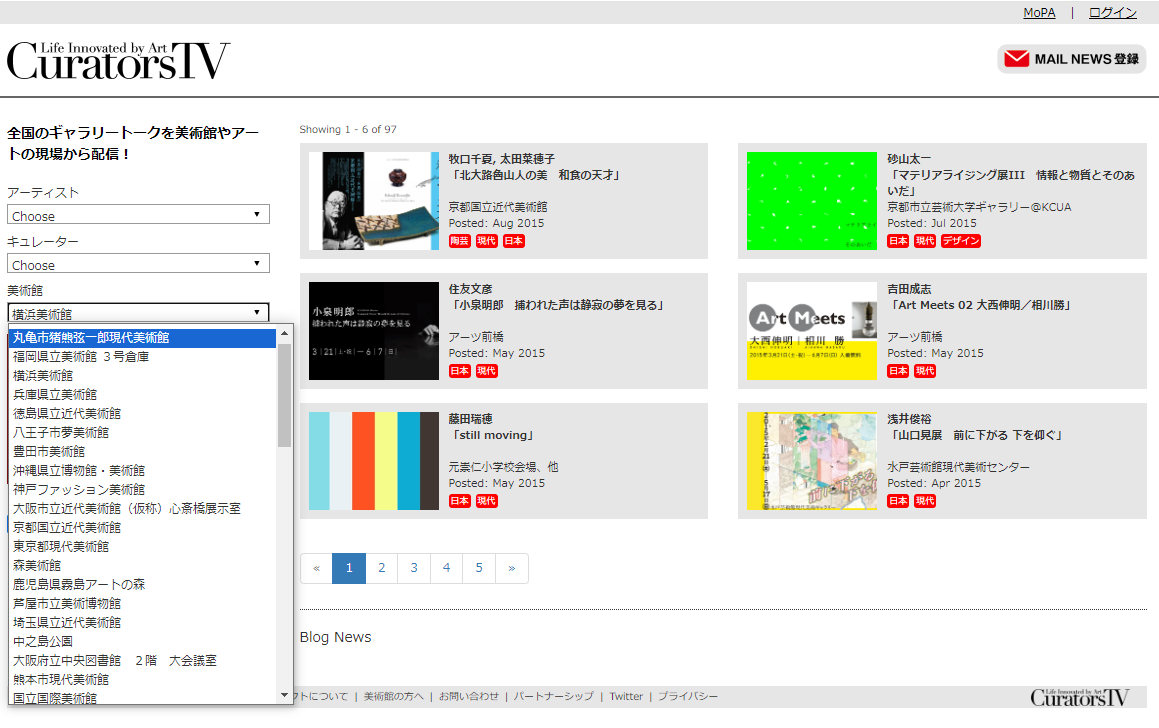Open the MoPA link at top
The height and width of the screenshot is (728, 1159).
click(1039, 13)
